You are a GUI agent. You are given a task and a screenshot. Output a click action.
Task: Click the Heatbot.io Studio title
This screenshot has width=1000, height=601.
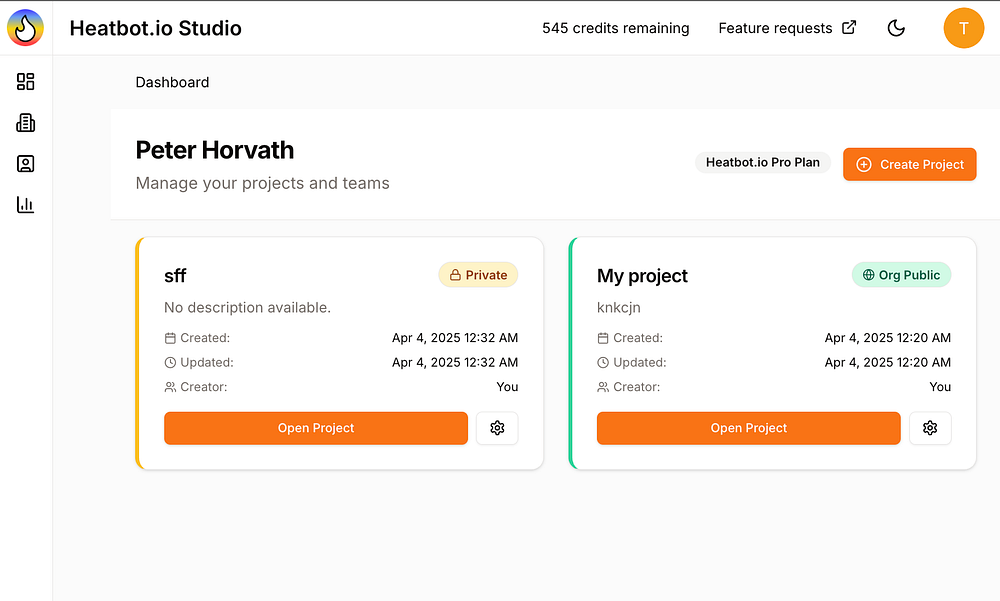coord(155,28)
